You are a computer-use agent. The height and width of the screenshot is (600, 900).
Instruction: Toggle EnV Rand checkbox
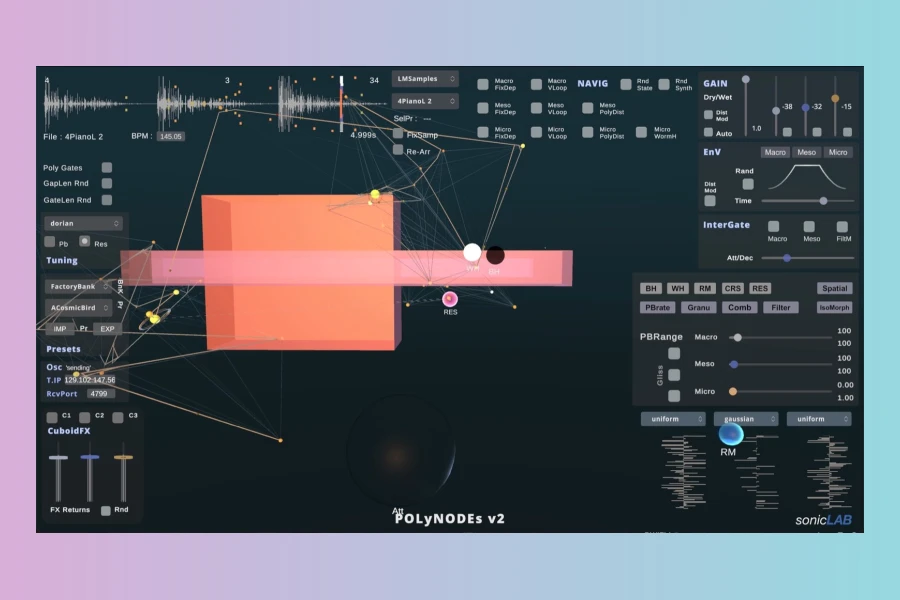click(748, 184)
